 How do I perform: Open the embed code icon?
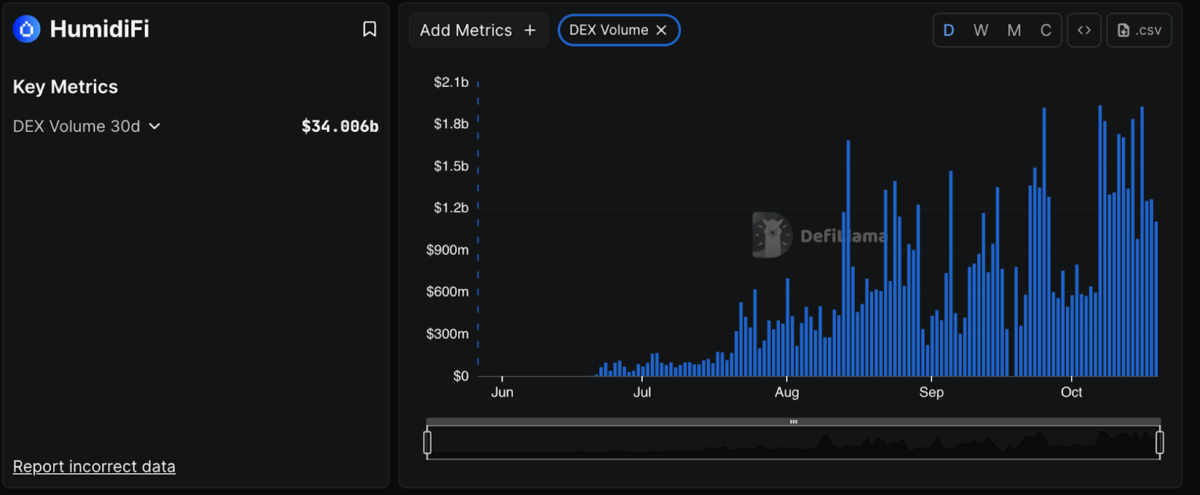point(1084,30)
